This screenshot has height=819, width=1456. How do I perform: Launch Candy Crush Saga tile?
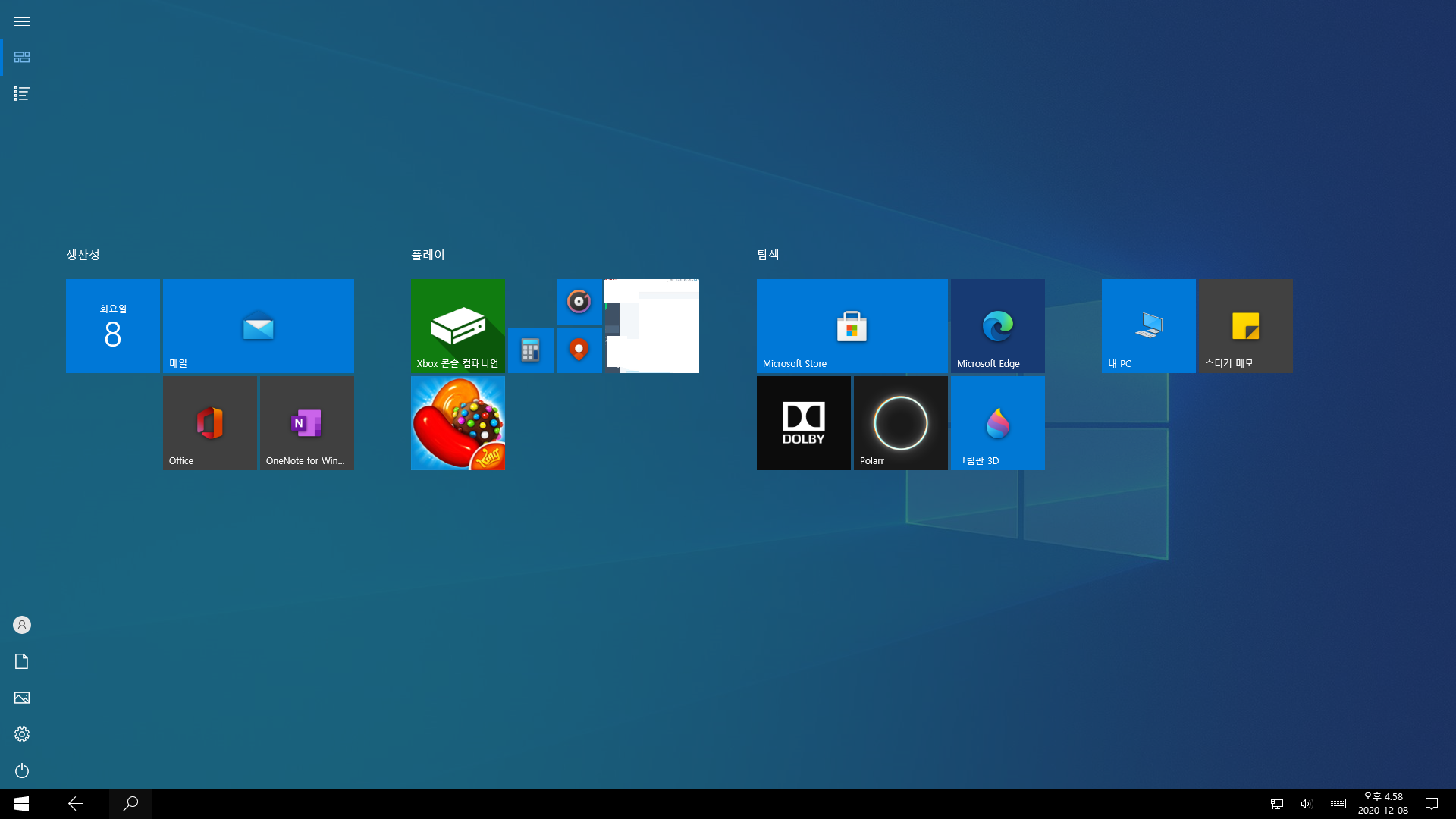(457, 423)
